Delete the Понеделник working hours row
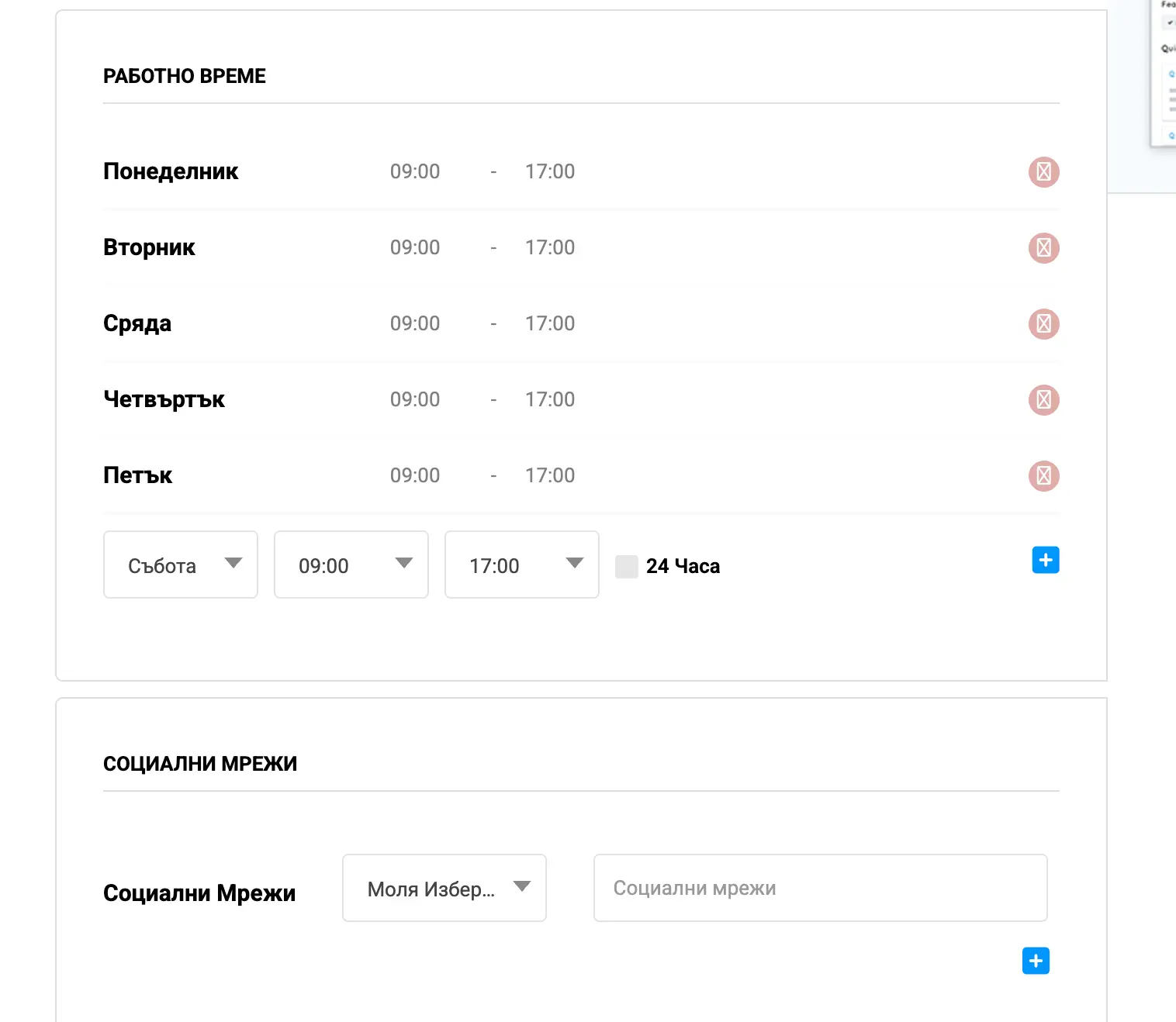This screenshot has width=1176, height=1022. 1043,171
